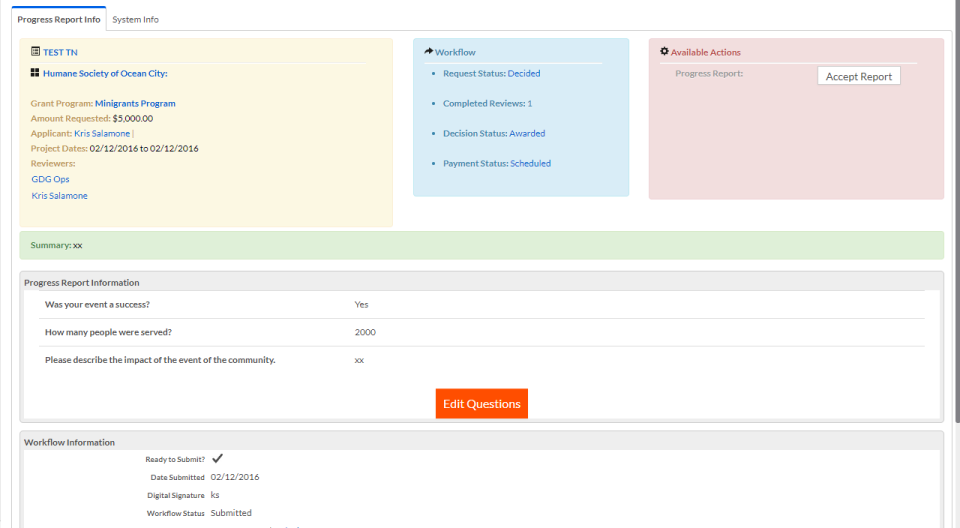Click the Workflow Status value Submitted

[231, 513]
